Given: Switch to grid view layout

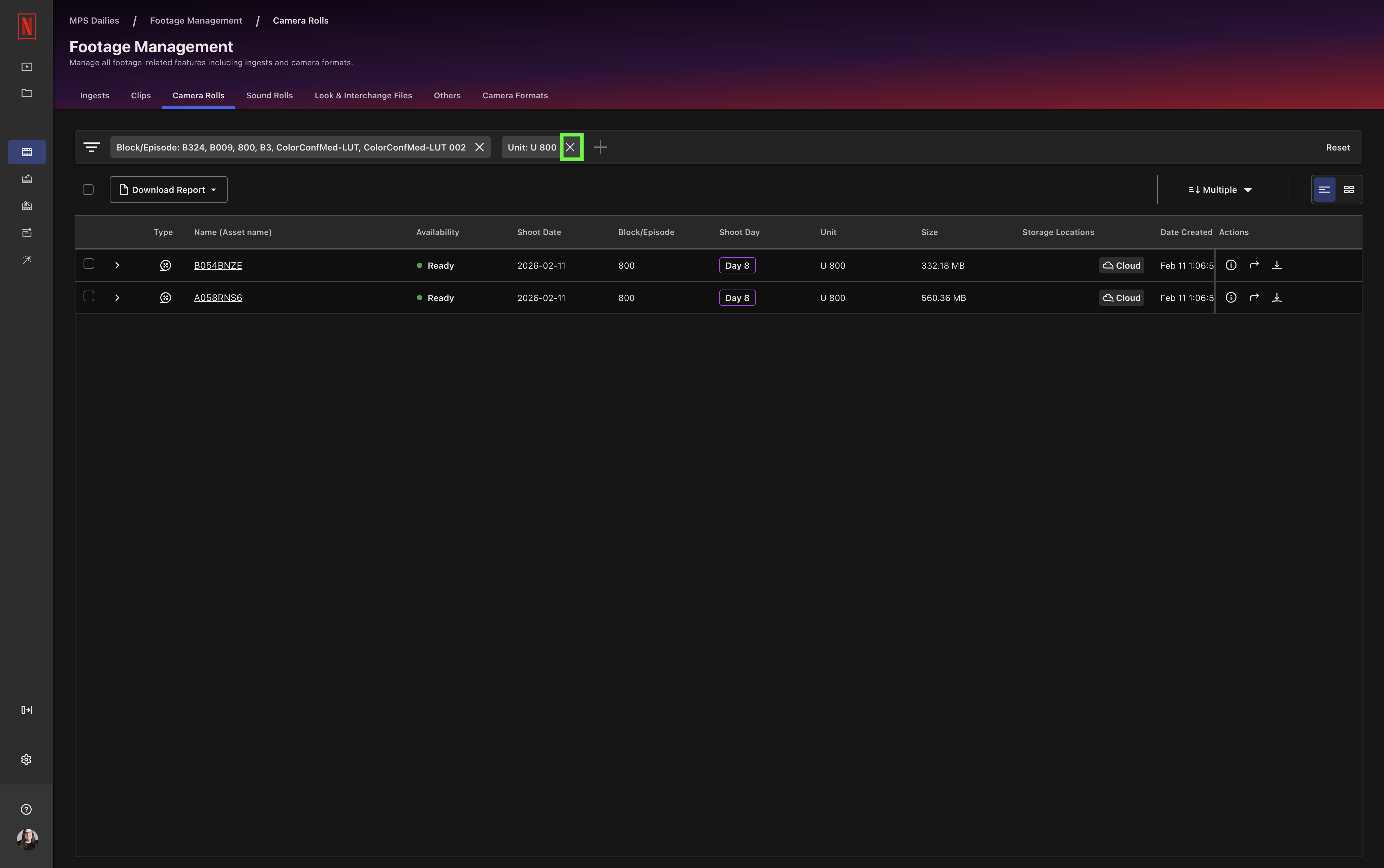Looking at the screenshot, I should 1348,190.
